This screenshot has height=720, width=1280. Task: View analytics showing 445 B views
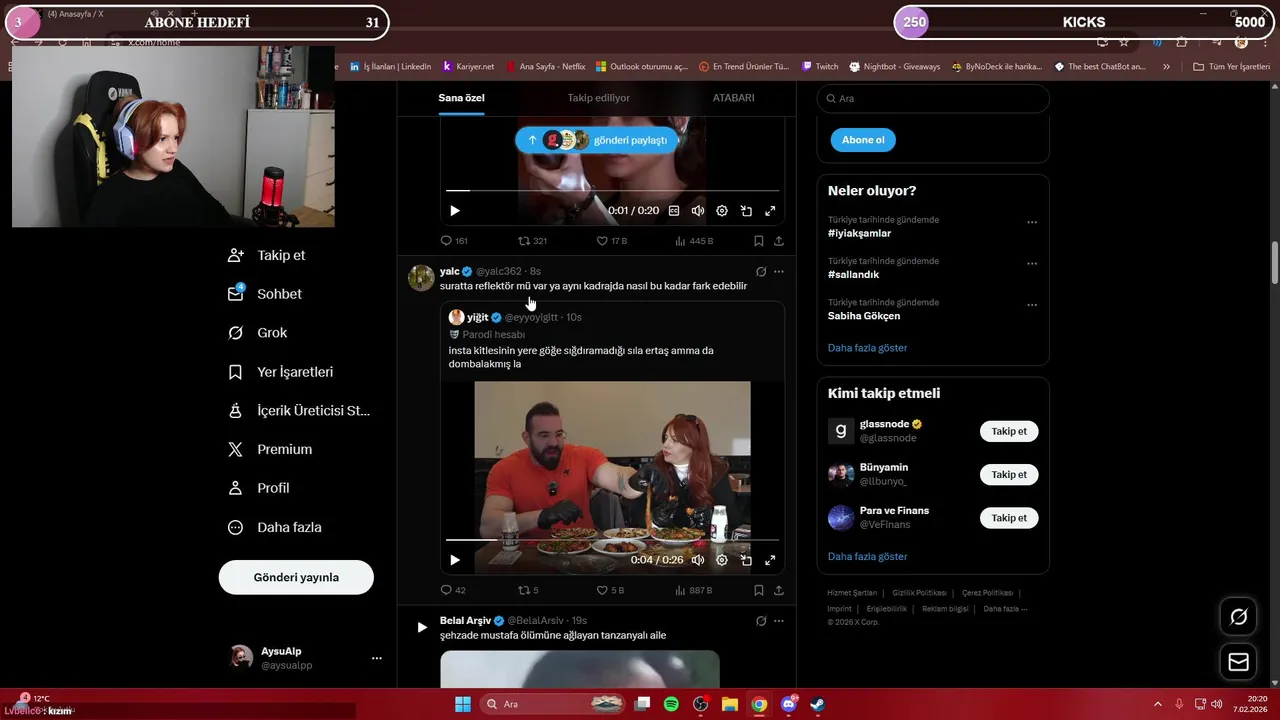(694, 241)
